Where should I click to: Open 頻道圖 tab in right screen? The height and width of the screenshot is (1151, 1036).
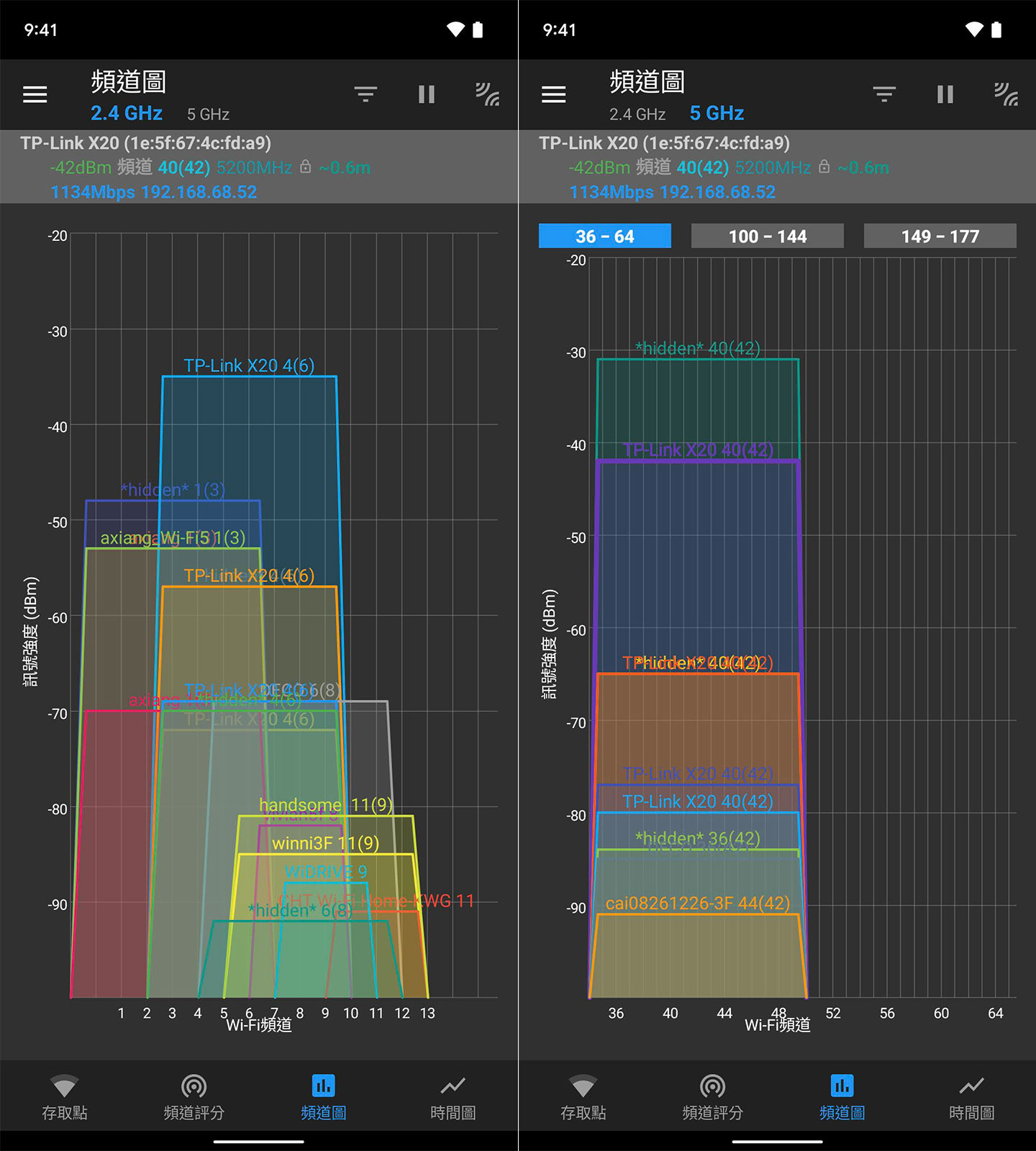click(x=842, y=1098)
